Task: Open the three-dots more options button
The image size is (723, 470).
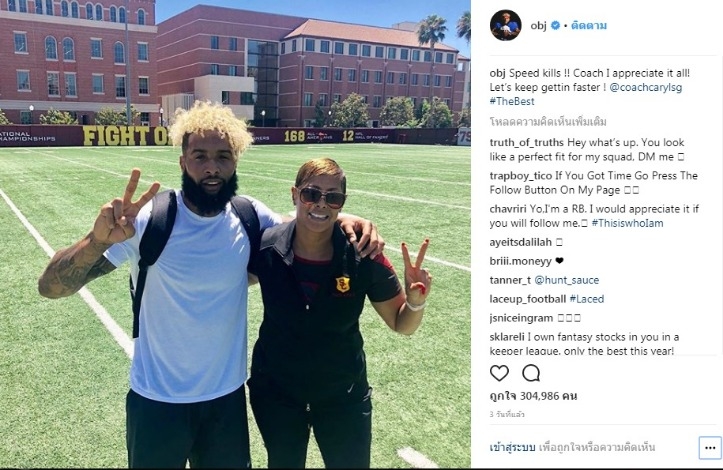Action: click(x=710, y=447)
